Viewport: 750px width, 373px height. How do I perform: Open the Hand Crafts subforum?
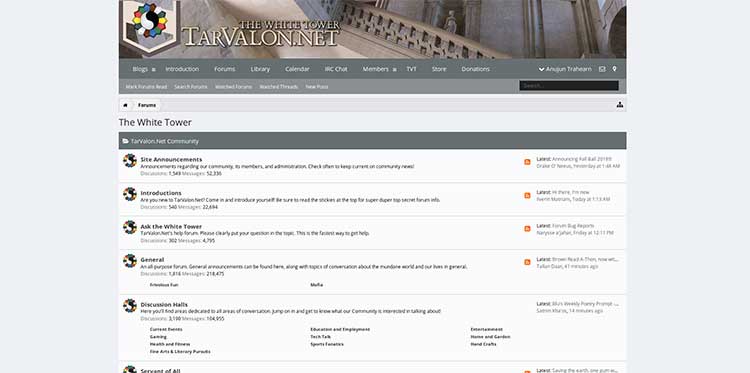[483, 344]
